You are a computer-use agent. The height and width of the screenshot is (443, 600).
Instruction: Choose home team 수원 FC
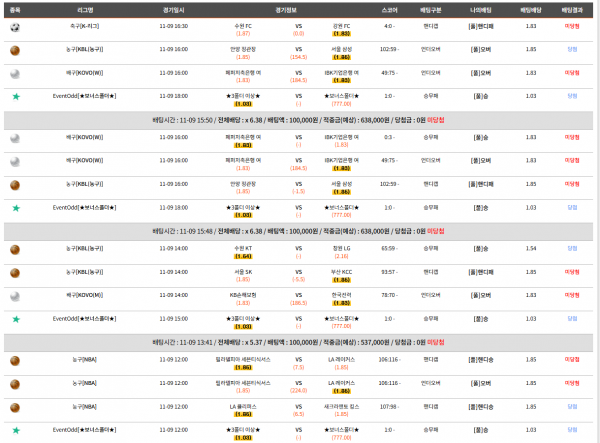tap(241, 23)
